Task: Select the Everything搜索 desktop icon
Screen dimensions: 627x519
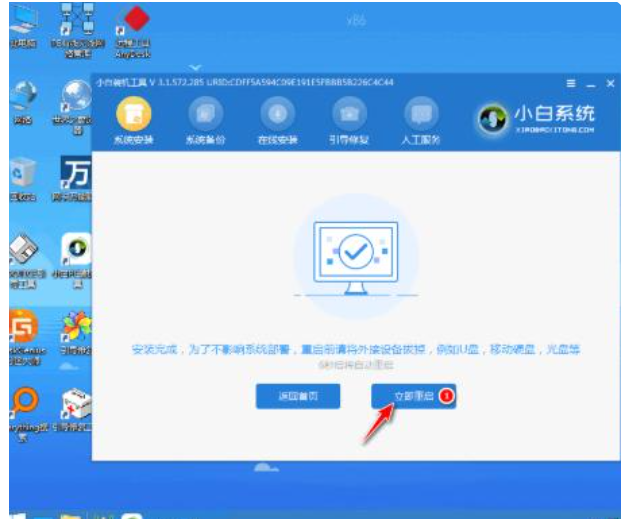Action: 26,414
